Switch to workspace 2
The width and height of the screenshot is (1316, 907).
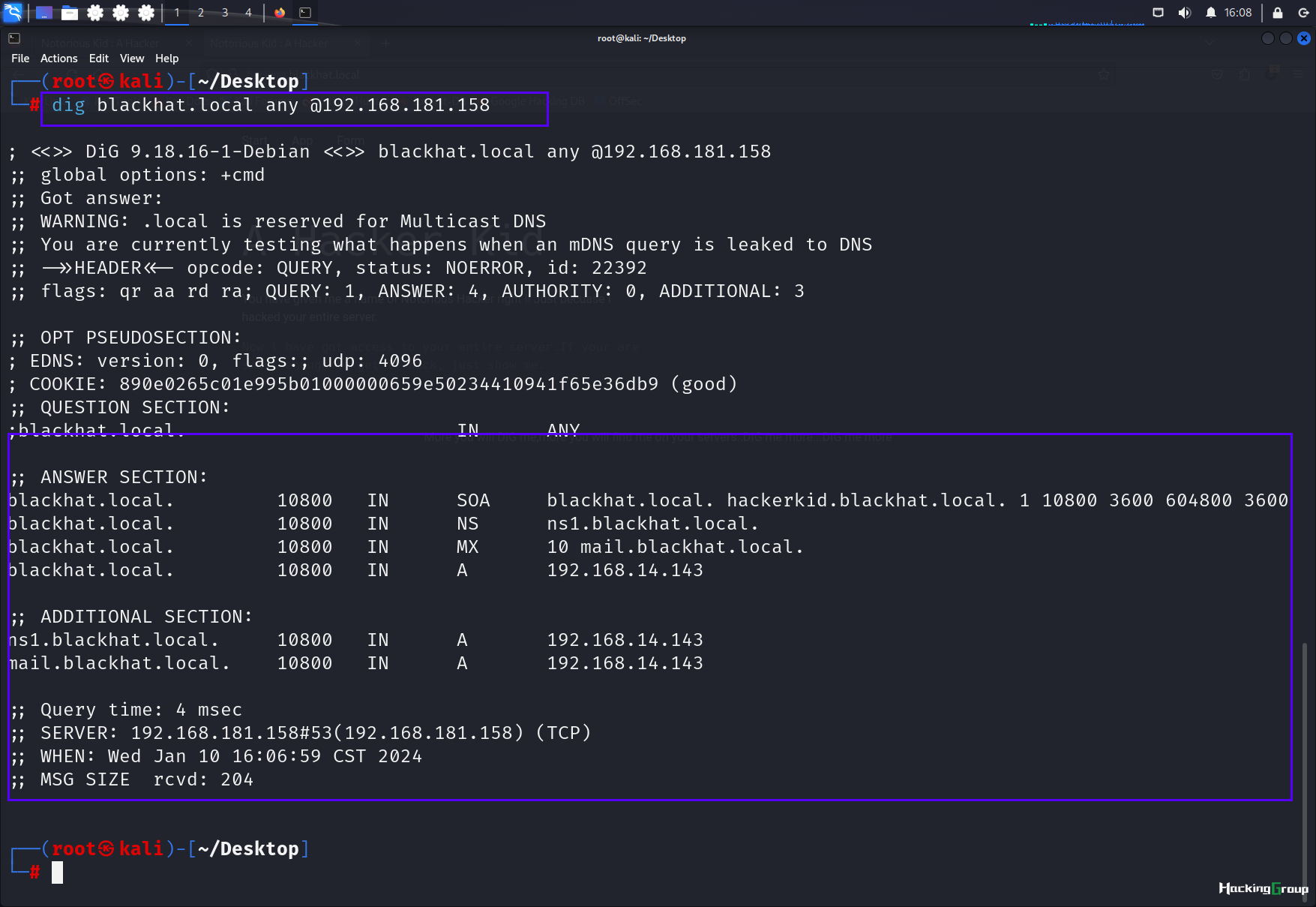201,13
